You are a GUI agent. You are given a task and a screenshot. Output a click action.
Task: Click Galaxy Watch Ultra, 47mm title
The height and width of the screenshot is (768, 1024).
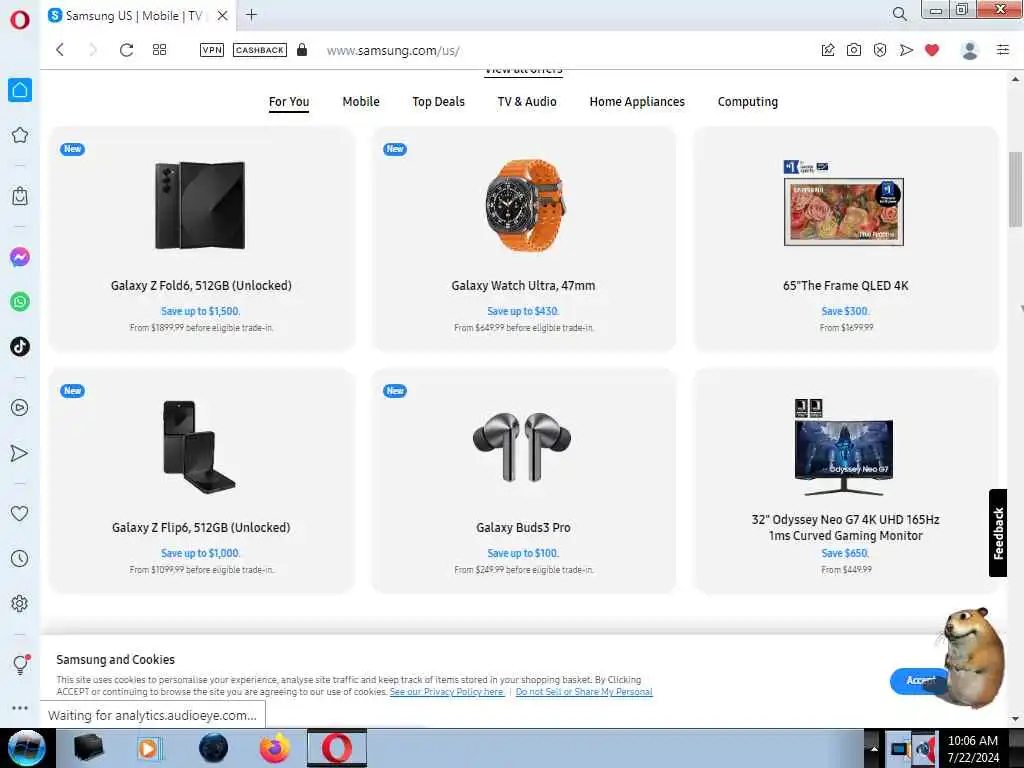[523, 285]
